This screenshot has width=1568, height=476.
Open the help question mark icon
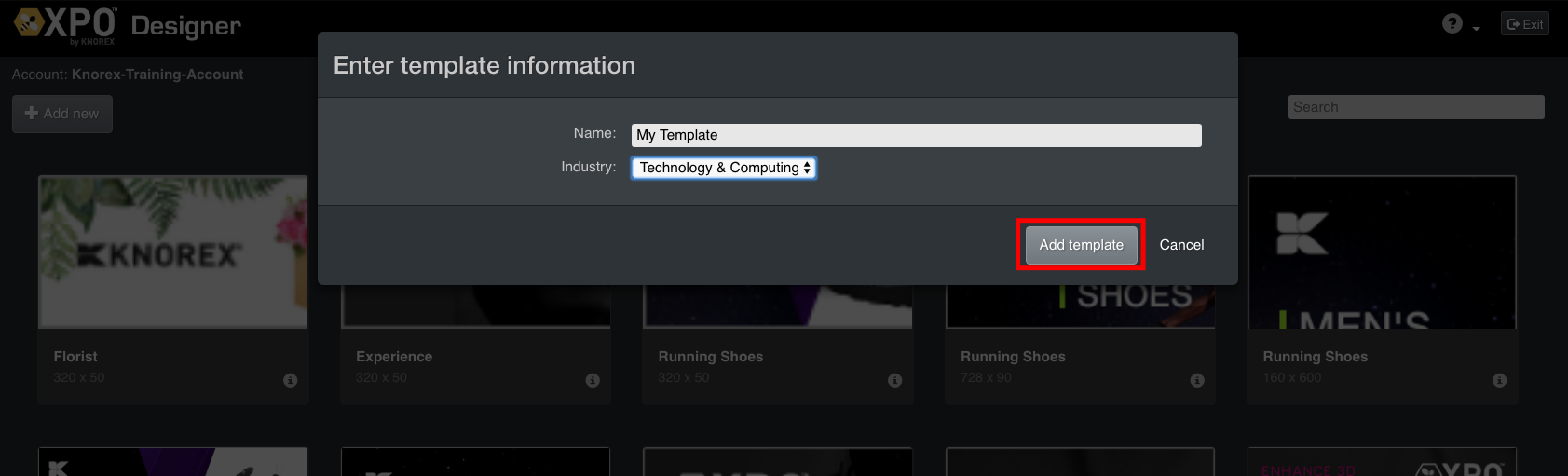tap(1452, 24)
